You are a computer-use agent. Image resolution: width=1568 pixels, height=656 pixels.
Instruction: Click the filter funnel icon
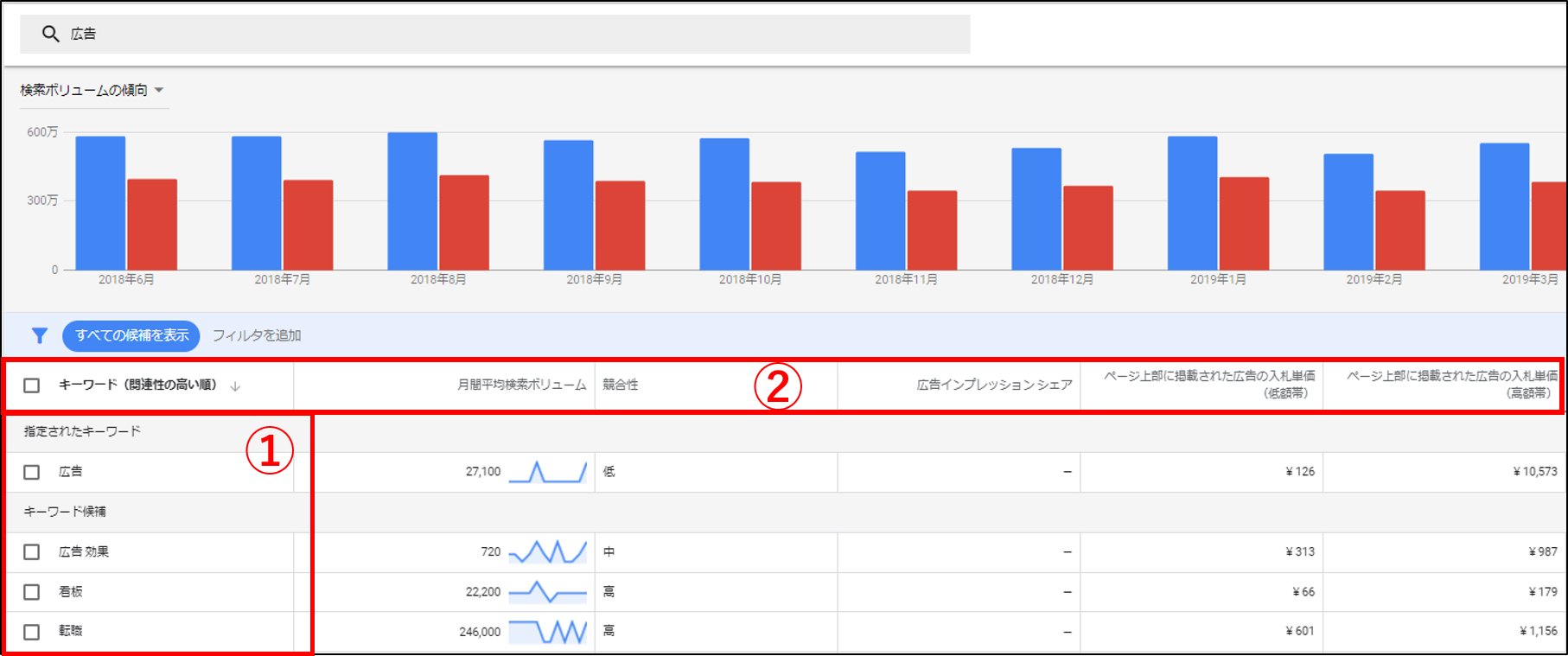(40, 335)
